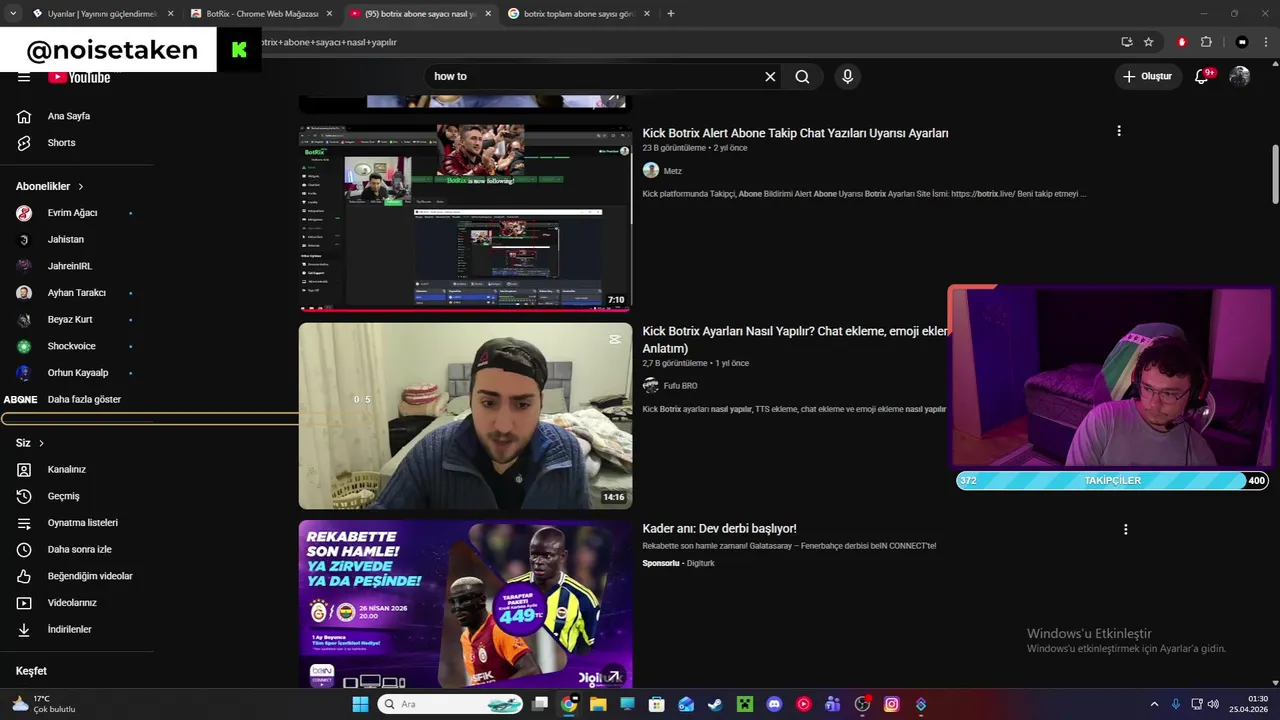Open Microsoft Teams in taskbar

tap(832, 704)
